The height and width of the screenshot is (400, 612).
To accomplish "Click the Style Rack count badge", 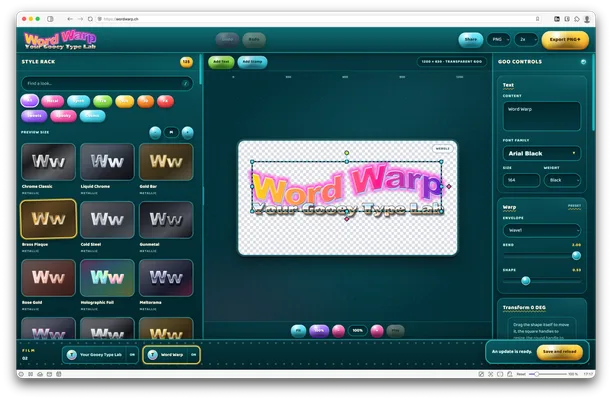I will 186,62.
